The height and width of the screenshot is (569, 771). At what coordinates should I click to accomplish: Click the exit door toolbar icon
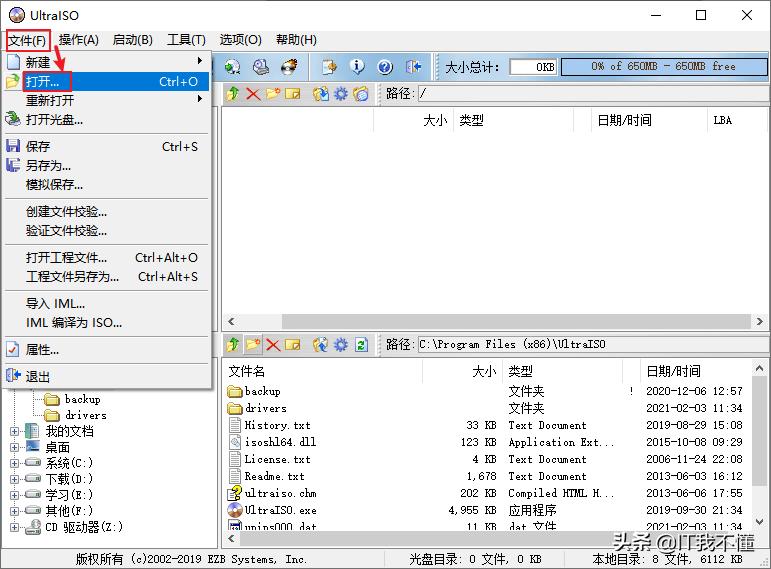pos(414,66)
